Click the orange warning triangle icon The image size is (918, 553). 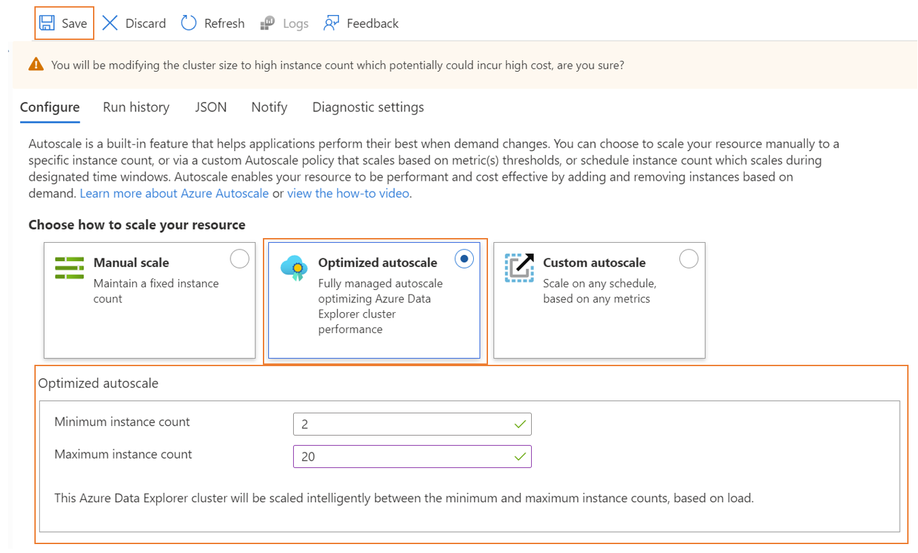coord(36,65)
